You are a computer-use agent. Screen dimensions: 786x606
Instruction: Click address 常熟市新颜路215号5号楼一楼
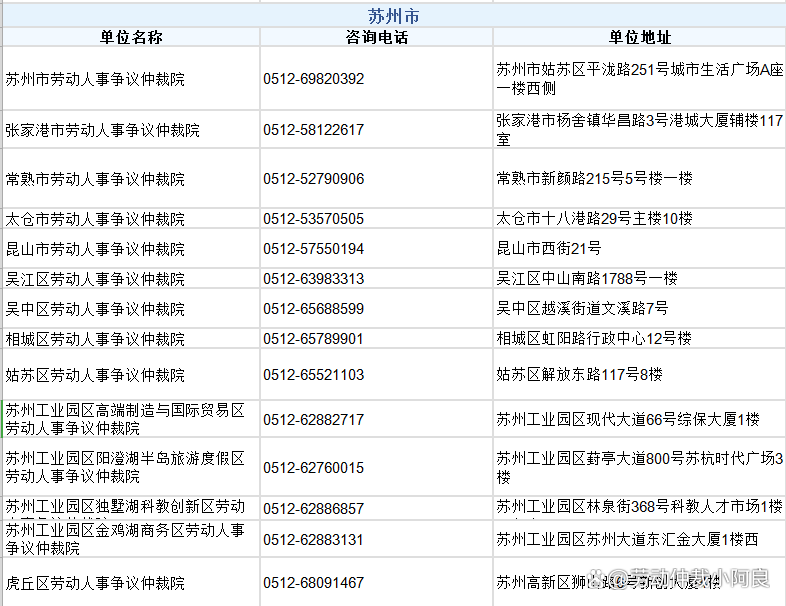(595, 178)
